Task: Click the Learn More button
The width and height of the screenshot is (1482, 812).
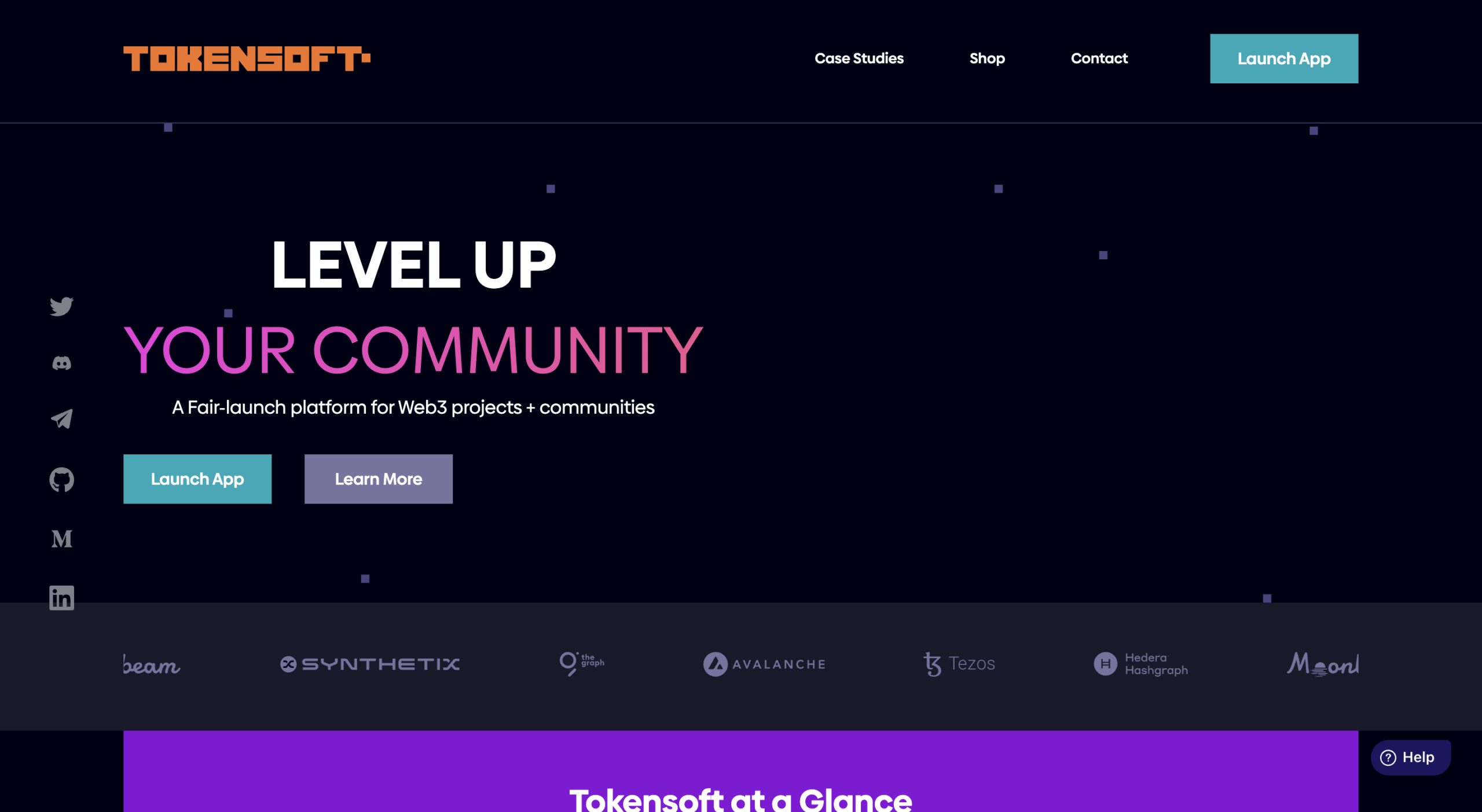Action: (378, 479)
